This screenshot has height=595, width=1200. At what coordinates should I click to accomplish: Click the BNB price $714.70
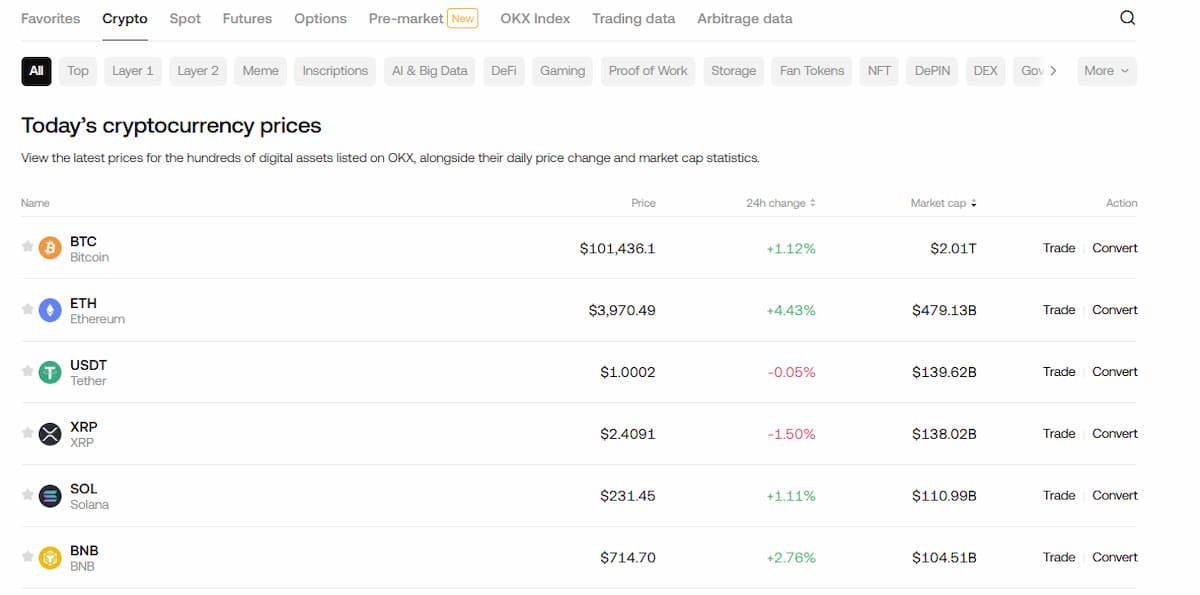point(628,558)
